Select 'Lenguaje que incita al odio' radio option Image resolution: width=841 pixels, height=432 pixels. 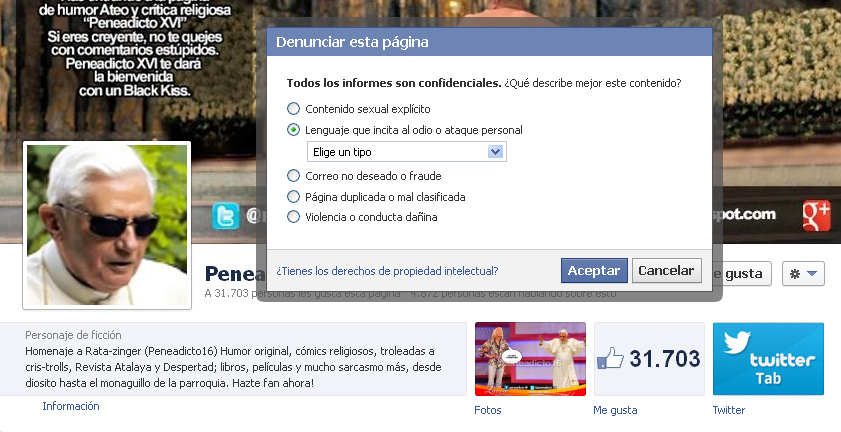tap(293, 130)
